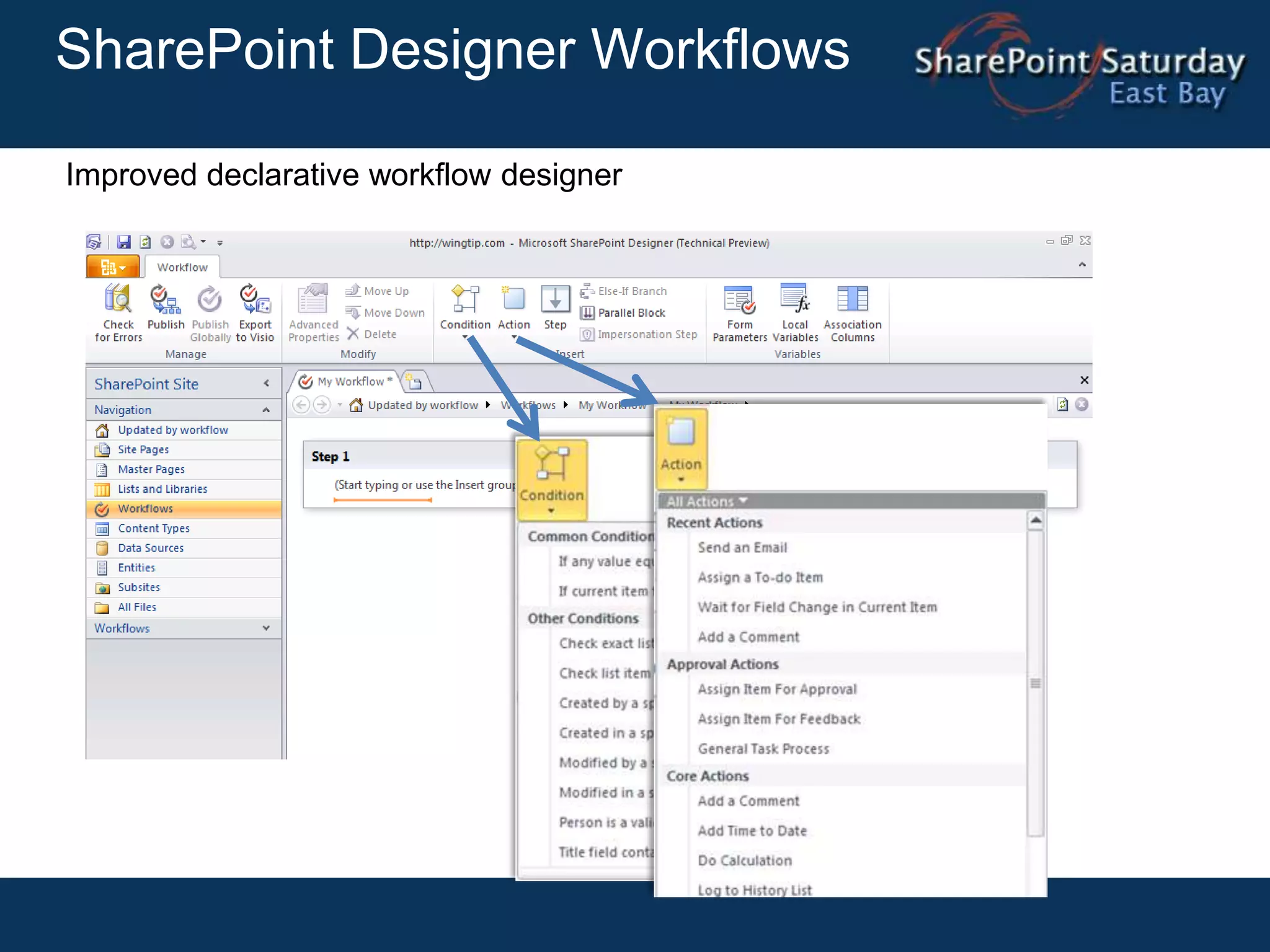Insert a Parallel Block
1270x952 pixels.
[624, 313]
